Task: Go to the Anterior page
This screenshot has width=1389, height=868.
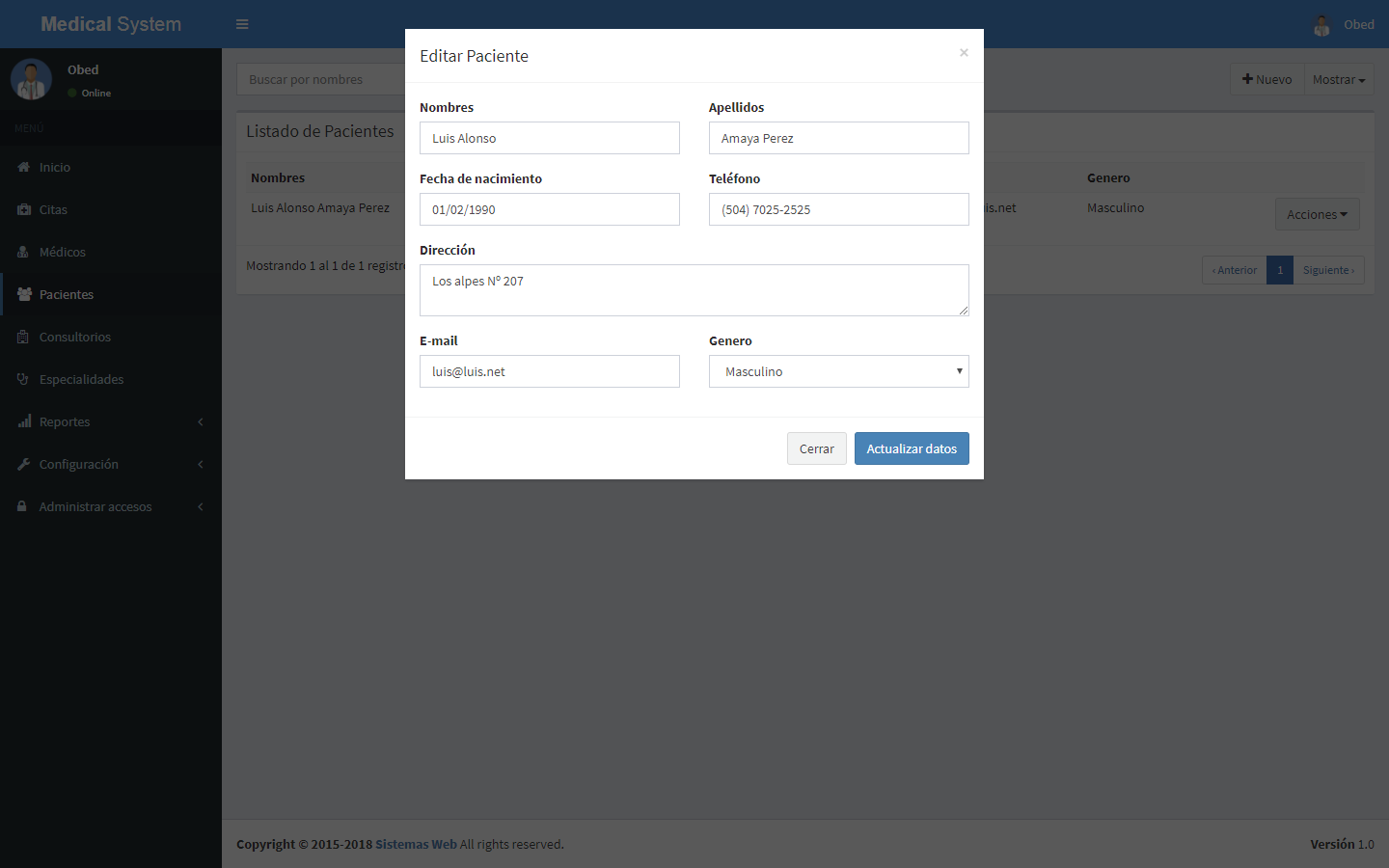Action: [x=1235, y=270]
